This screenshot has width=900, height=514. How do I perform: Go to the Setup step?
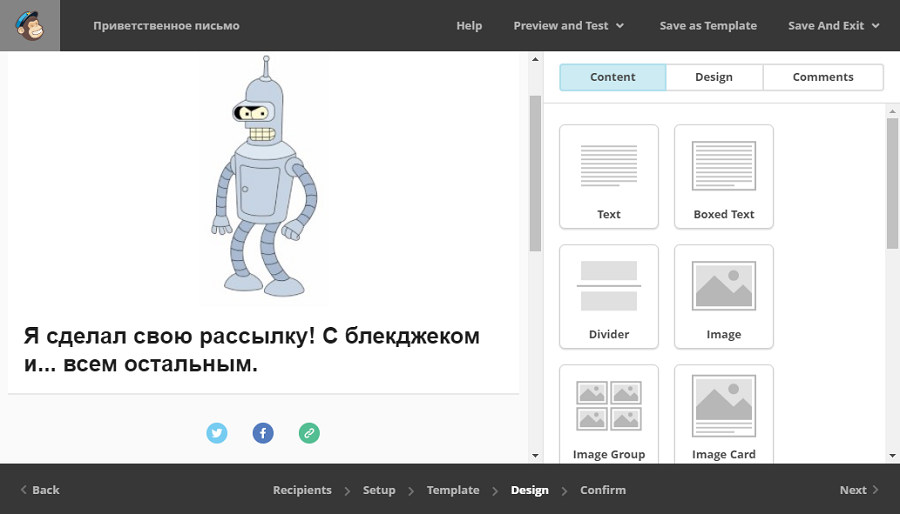click(379, 490)
